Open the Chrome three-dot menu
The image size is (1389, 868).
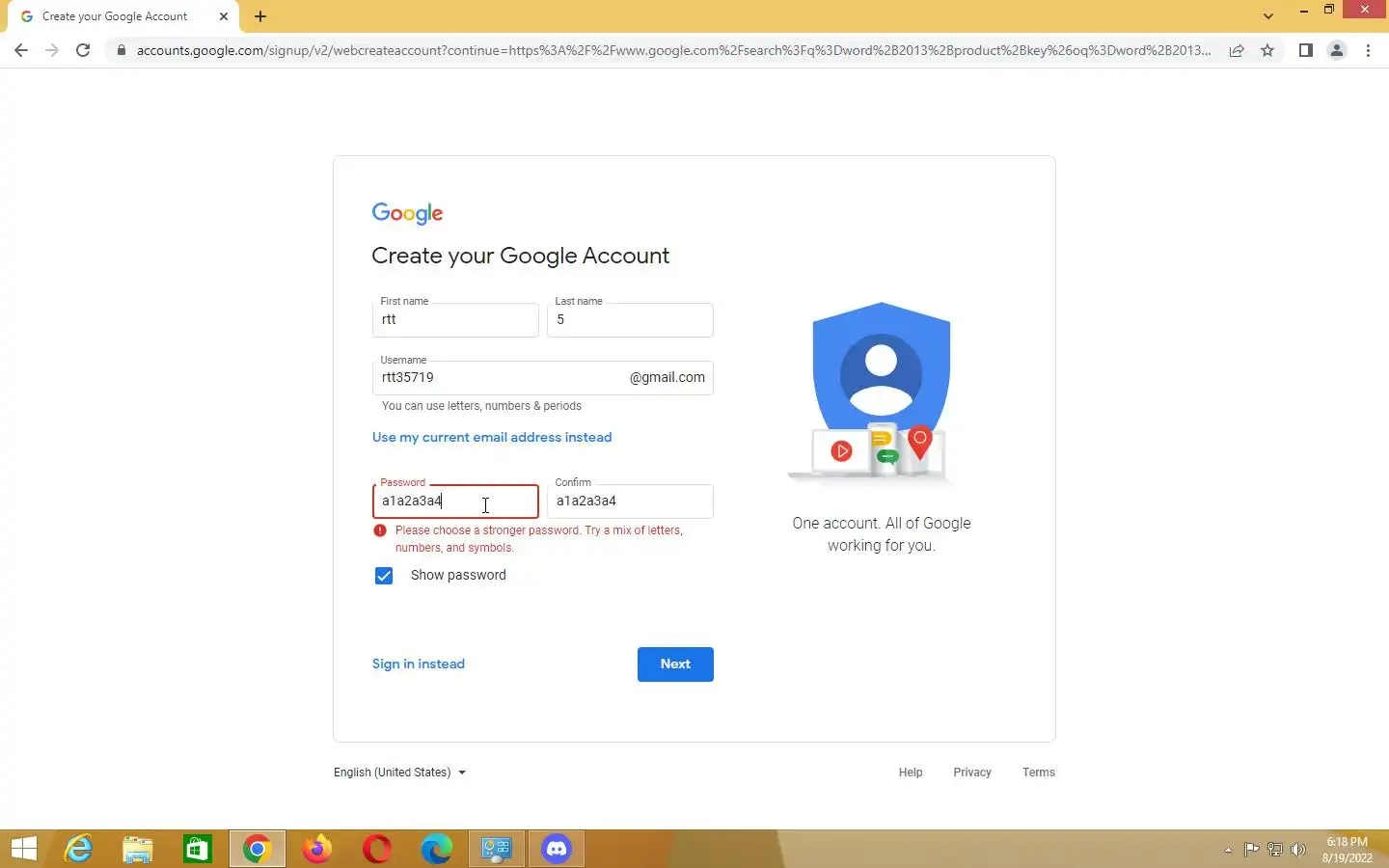[x=1368, y=50]
